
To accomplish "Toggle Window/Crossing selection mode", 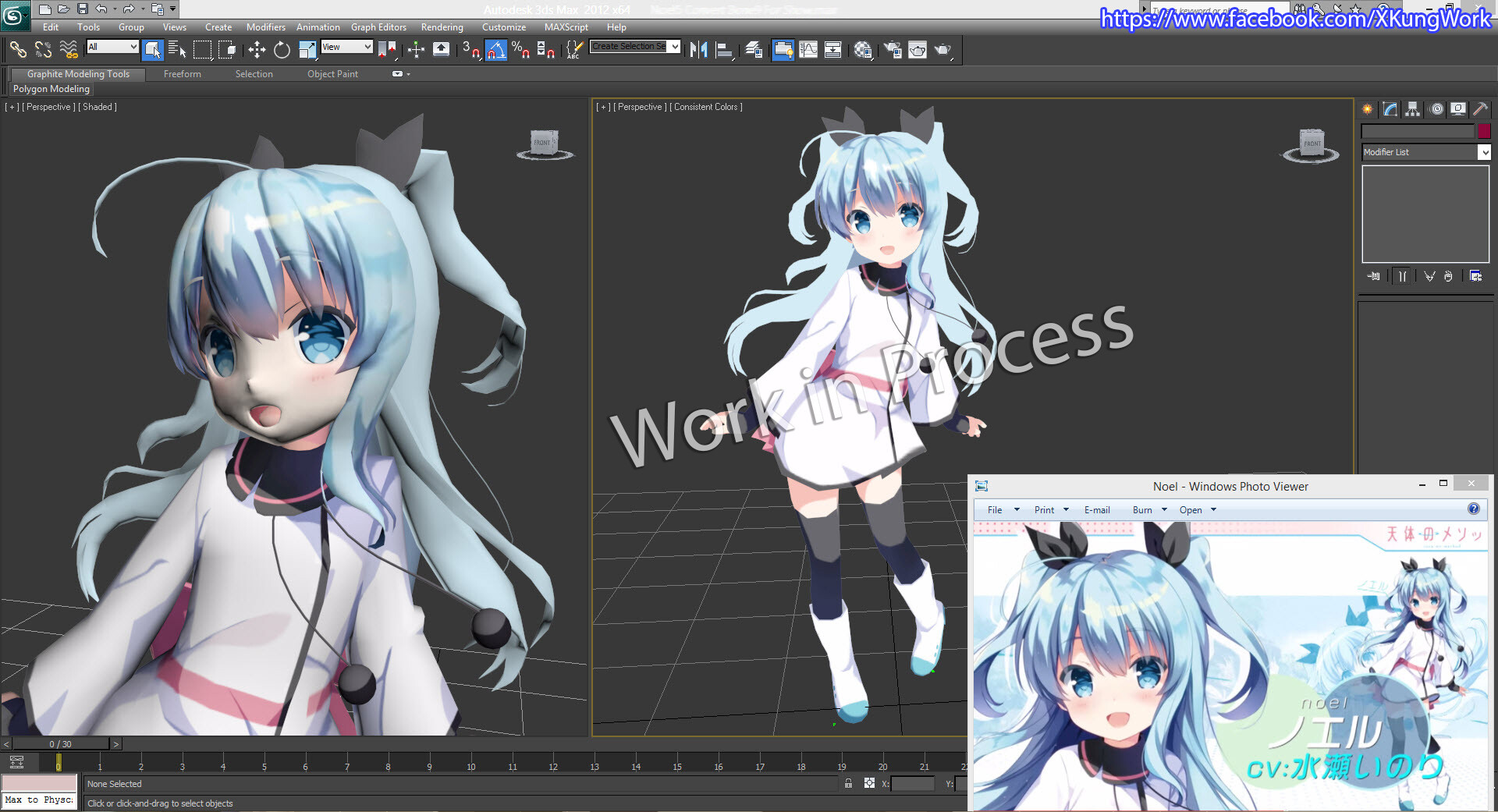I will point(228,50).
